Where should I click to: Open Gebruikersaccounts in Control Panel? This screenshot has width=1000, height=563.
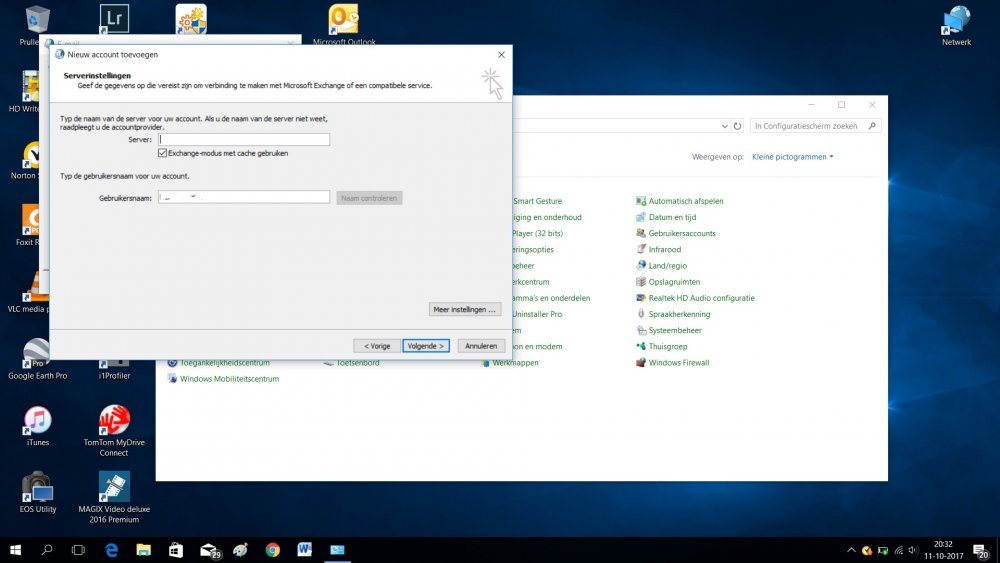coord(681,233)
